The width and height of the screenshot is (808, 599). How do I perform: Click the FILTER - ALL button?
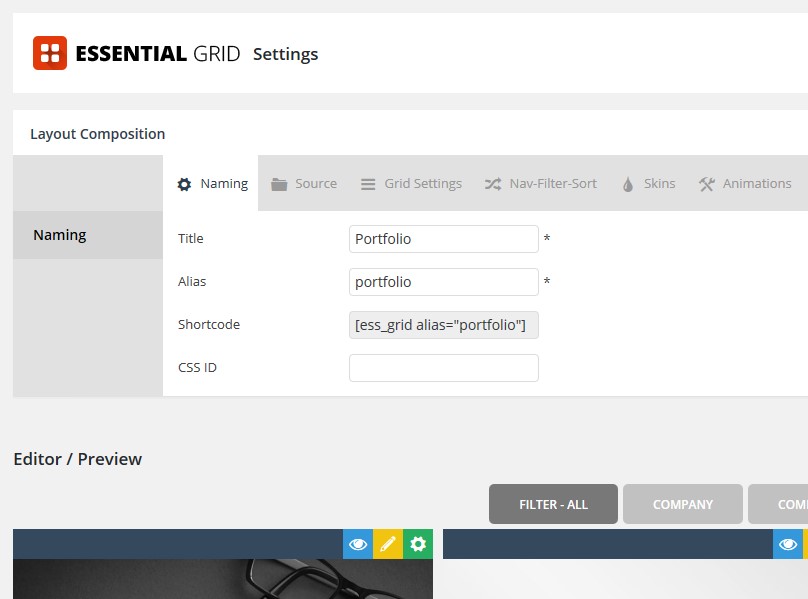point(553,504)
